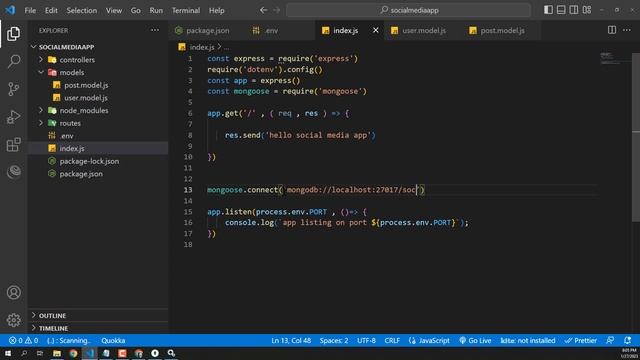Toggle the secondary side bar layout icon
The height and width of the screenshot is (360, 640).
[x=574, y=10]
